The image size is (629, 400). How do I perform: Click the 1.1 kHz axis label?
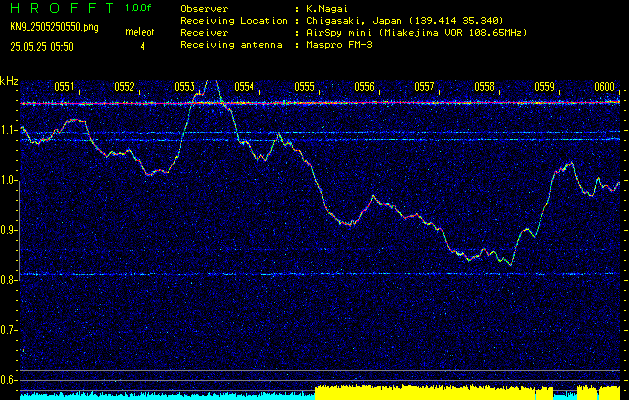pyautogui.click(x=9, y=130)
